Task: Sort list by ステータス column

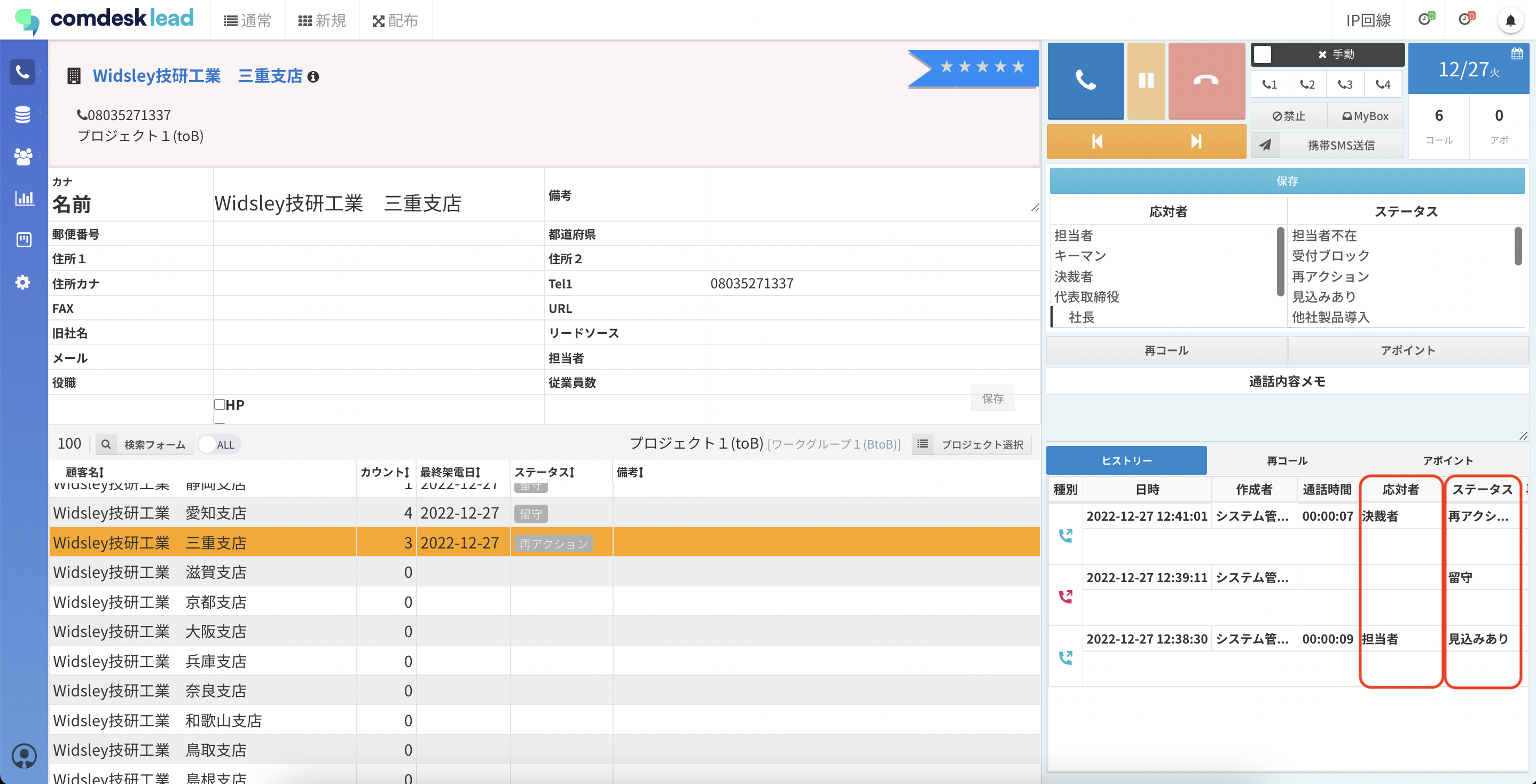Action: point(544,472)
